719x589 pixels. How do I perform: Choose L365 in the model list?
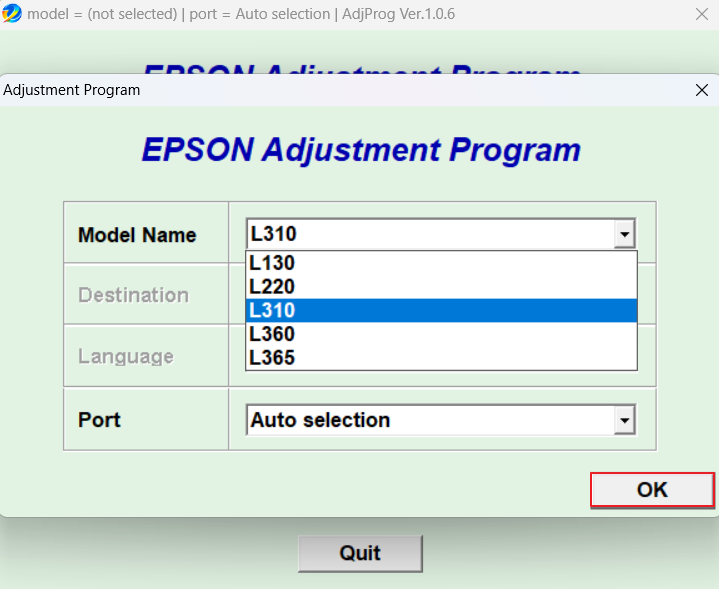(x=440, y=358)
